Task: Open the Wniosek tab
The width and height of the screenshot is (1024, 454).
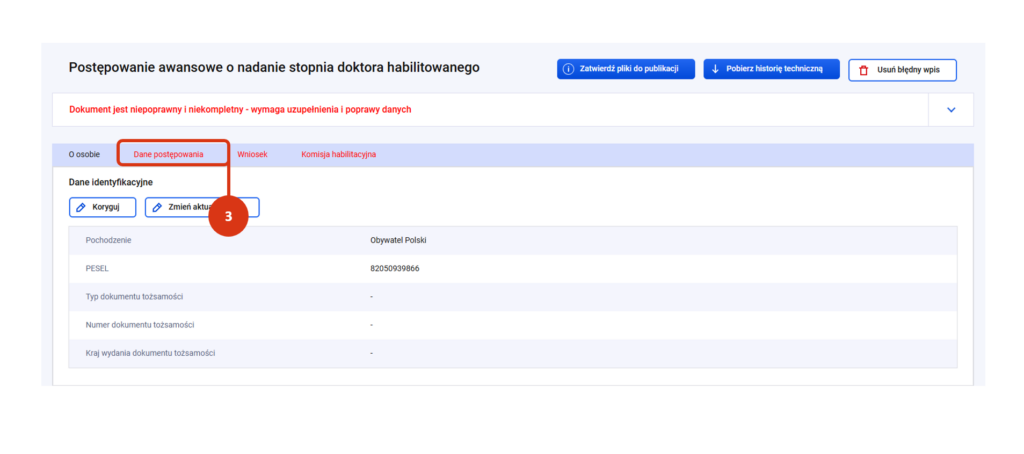Action: coord(252,155)
